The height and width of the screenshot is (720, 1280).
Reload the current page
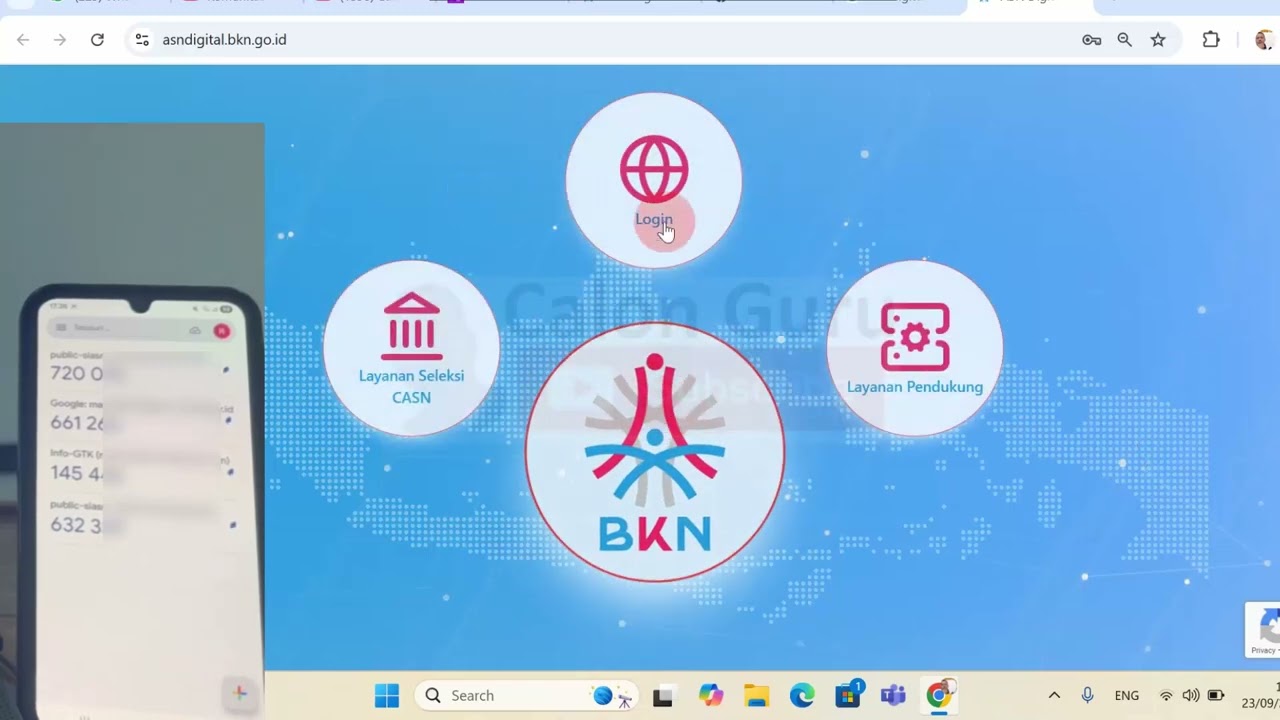[x=97, y=40]
